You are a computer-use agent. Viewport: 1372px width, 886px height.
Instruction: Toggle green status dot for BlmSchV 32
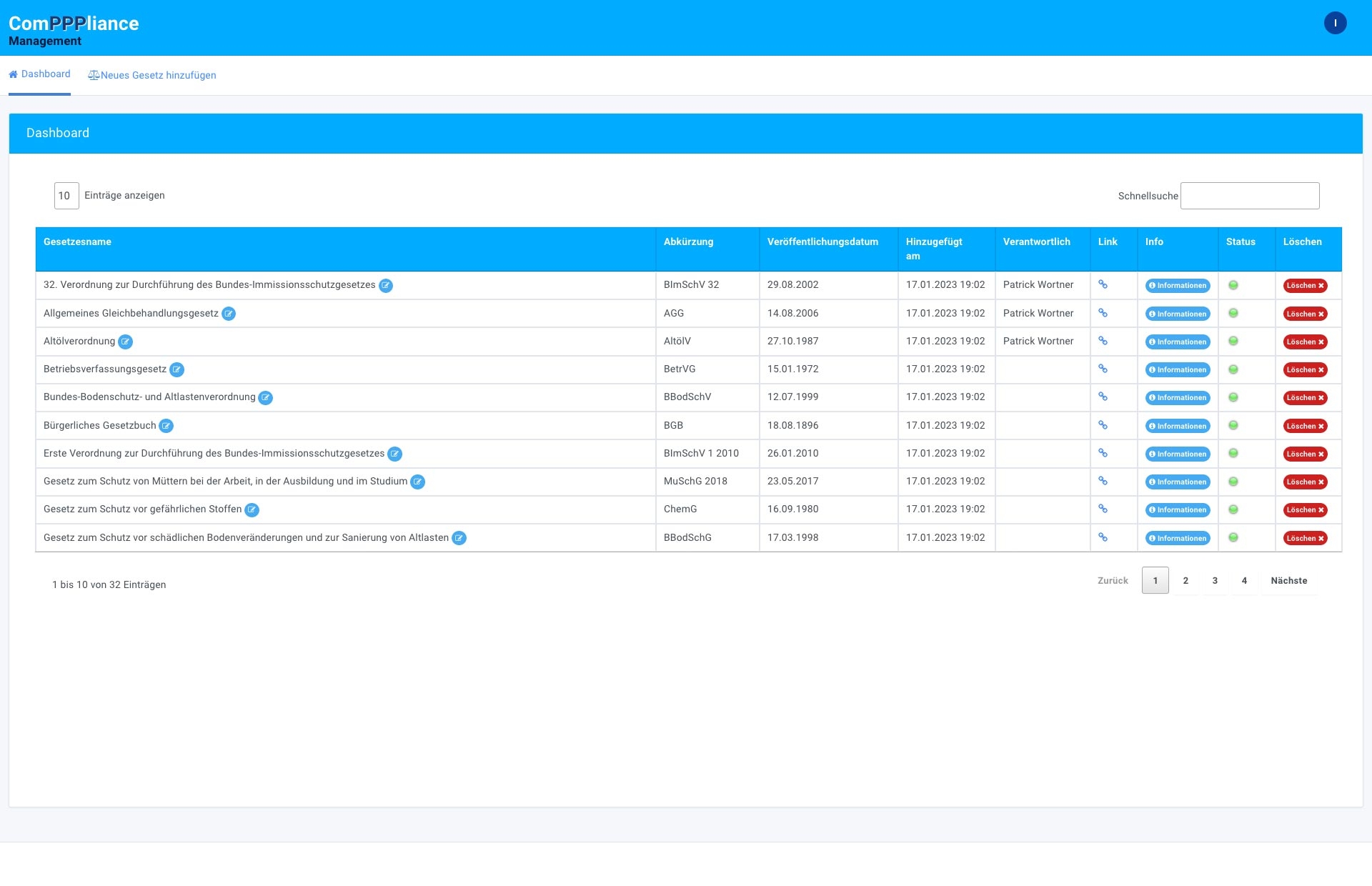(x=1233, y=285)
